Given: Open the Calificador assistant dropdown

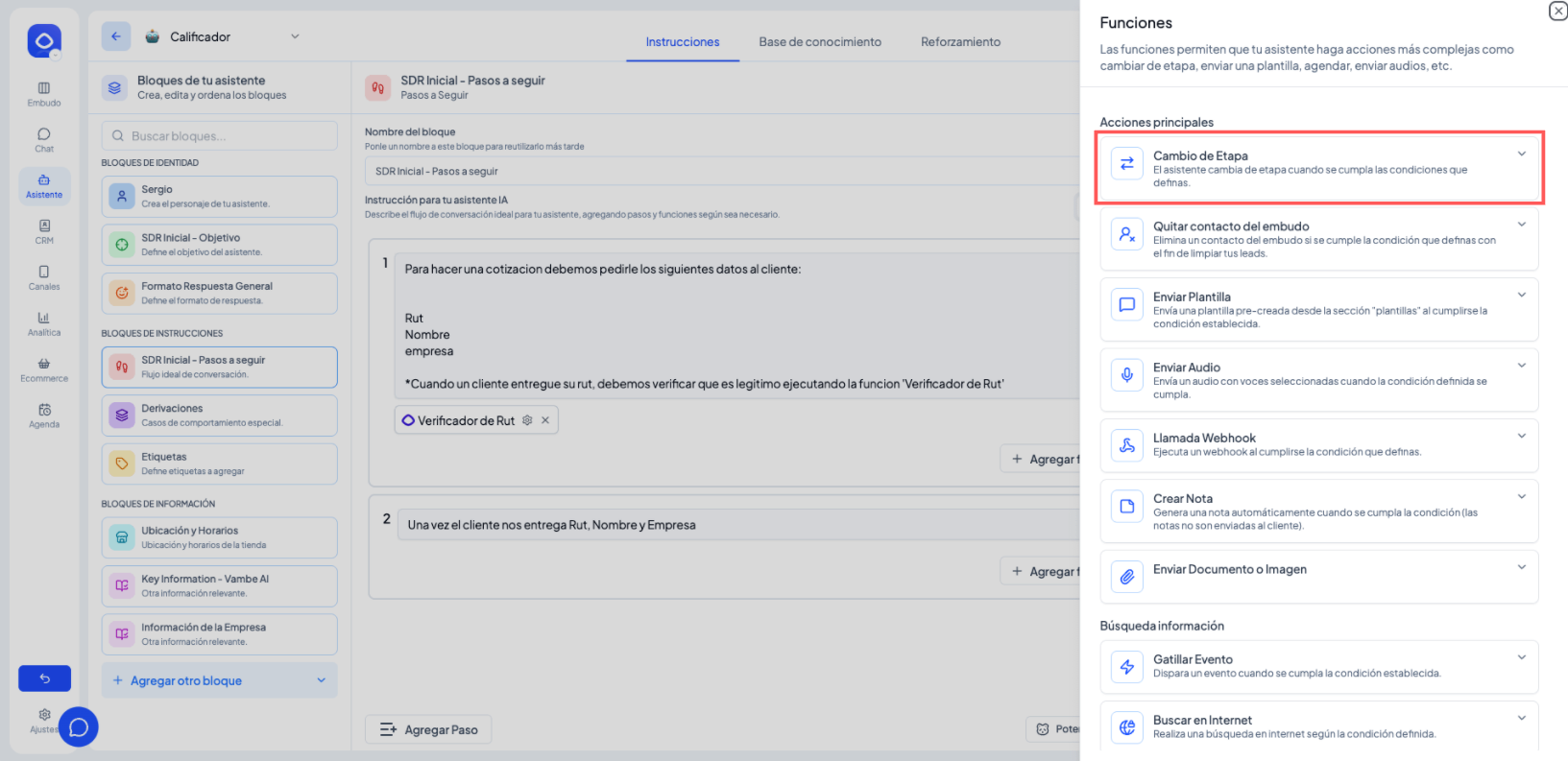Looking at the screenshot, I should click(295, 36).
